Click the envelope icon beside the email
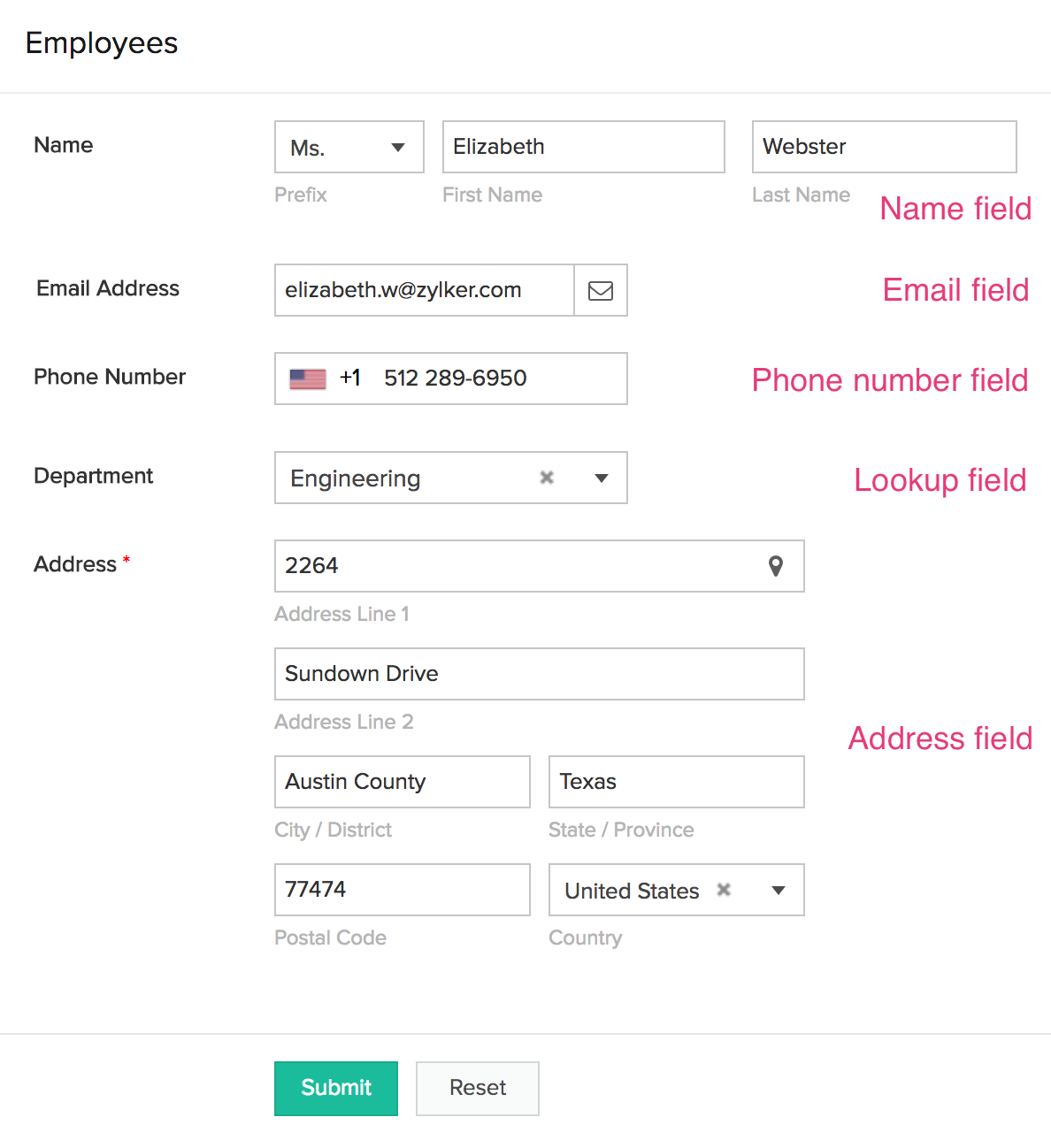The width and height of the screenshot is (1051, 1148). pyautogui.click(x=601, y=290)
